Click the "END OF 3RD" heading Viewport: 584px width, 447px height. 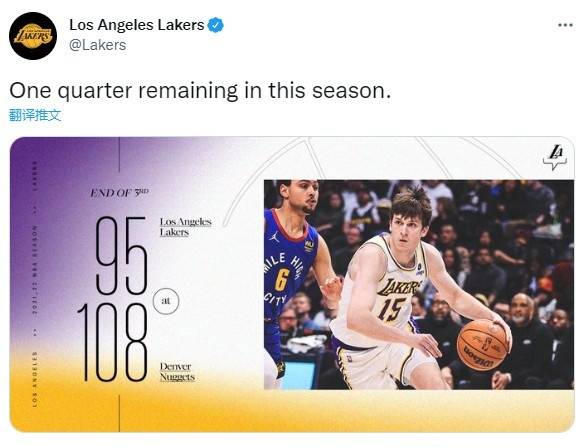click(x=120, y=193)
